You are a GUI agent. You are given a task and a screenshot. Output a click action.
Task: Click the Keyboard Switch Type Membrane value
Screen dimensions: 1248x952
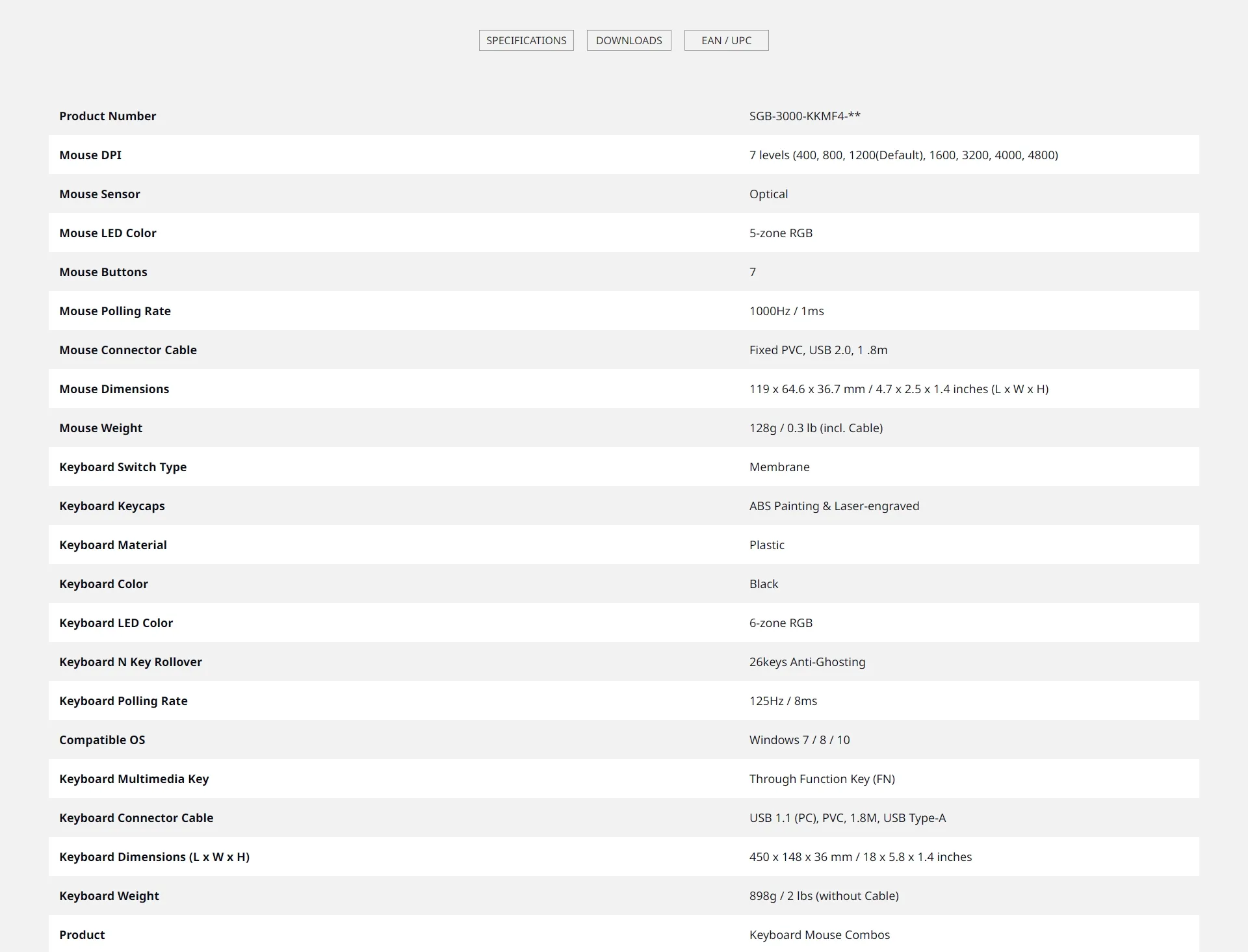click(779, 467)
